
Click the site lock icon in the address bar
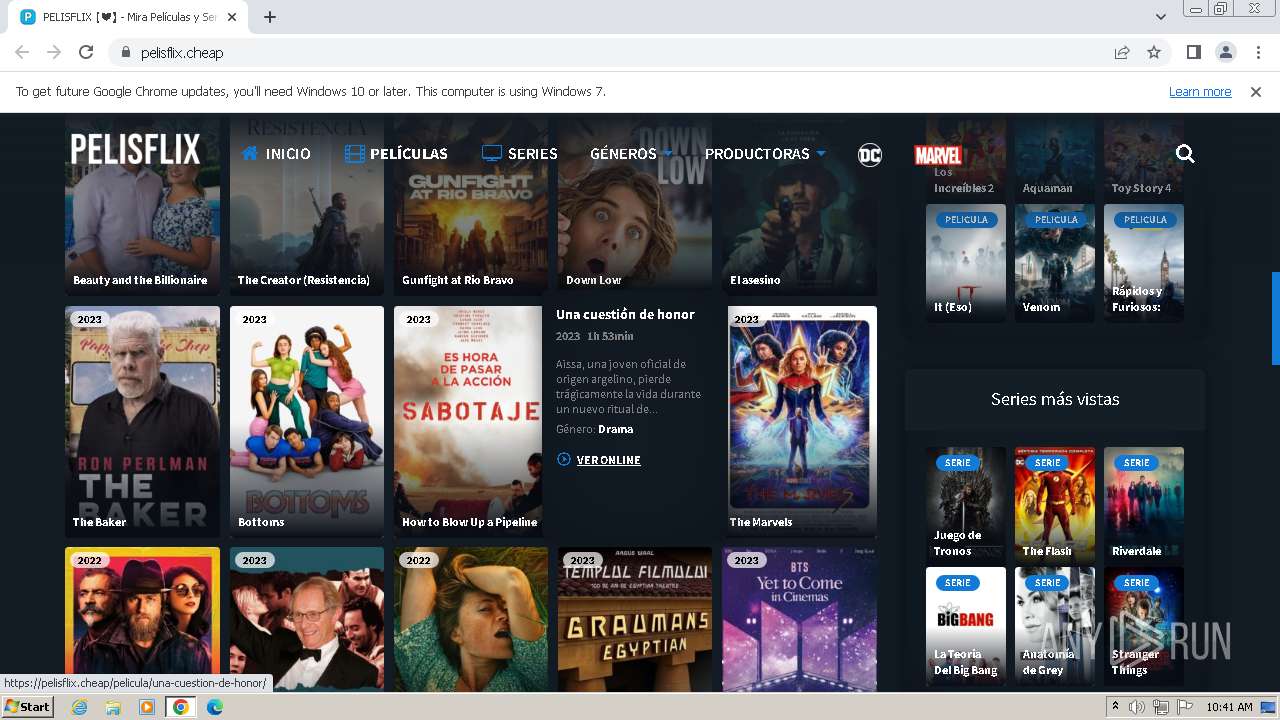(x=126, y=52)
